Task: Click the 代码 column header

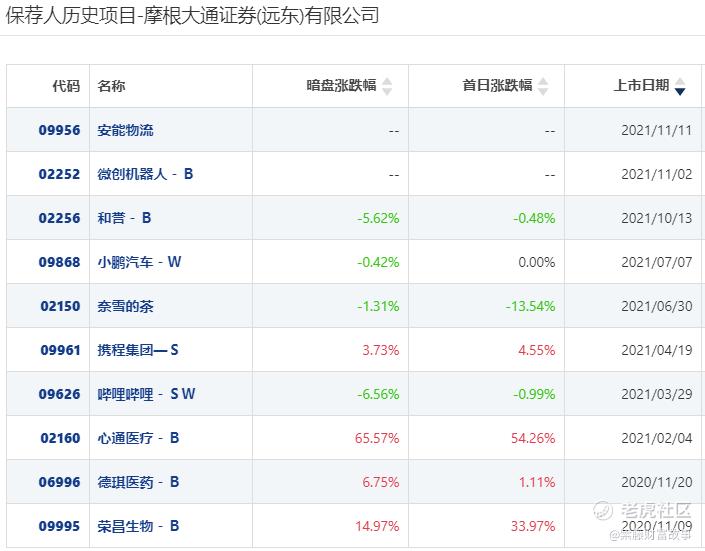Action: tap(66, 86)
